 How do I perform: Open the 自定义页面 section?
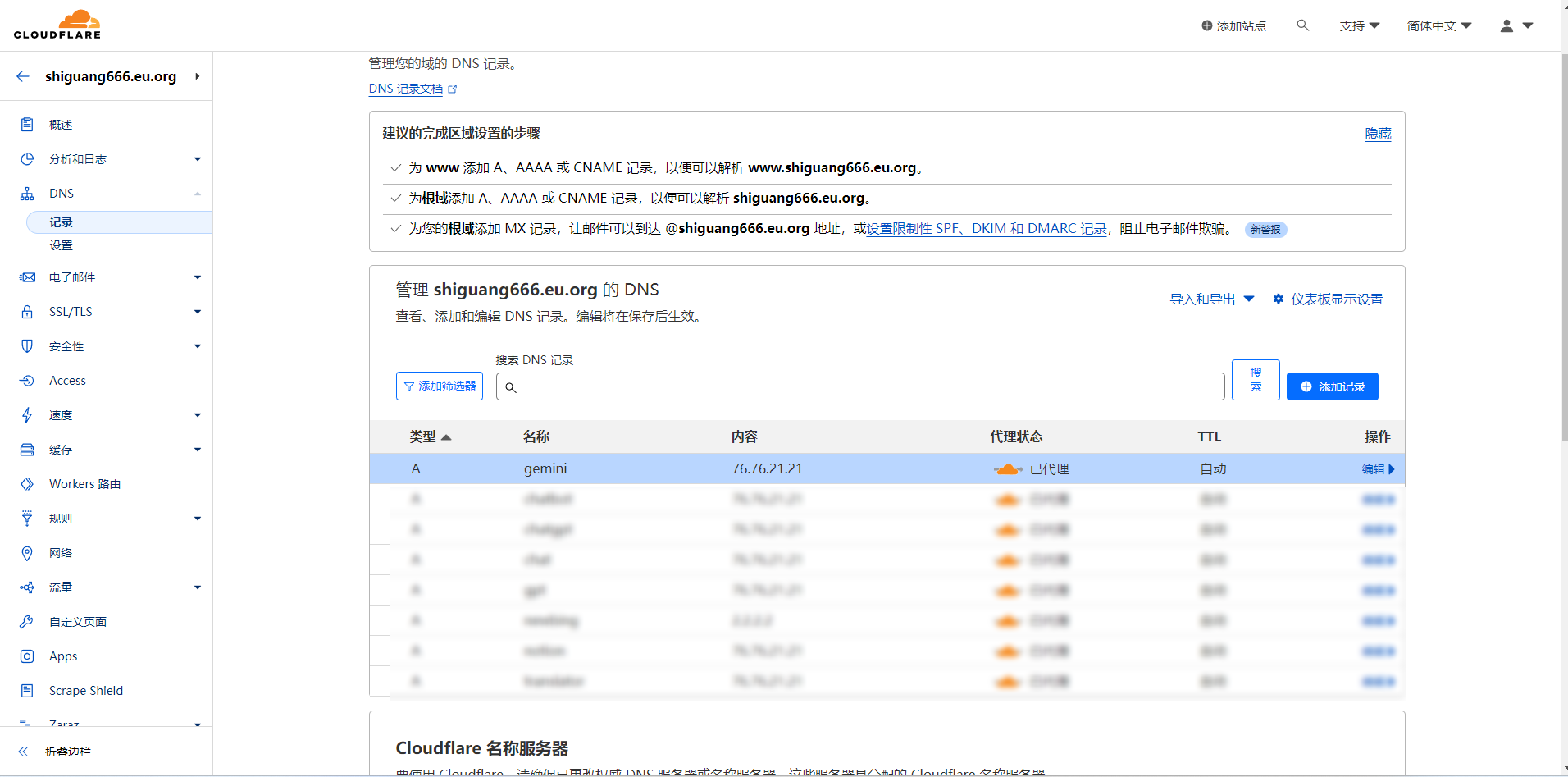click(x=78, y=622)
